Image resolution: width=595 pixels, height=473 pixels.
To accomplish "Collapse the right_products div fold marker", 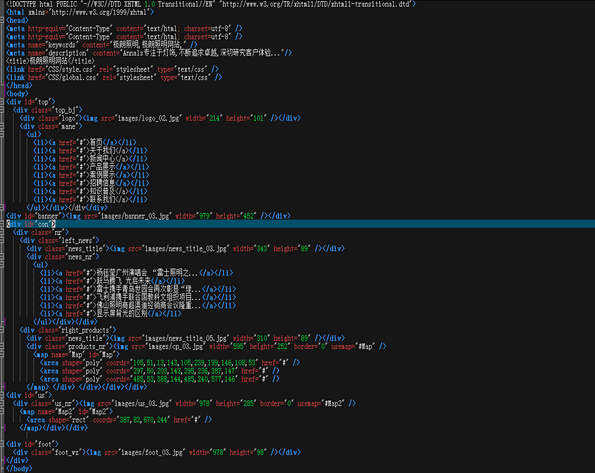I will [x=2, y=330].
